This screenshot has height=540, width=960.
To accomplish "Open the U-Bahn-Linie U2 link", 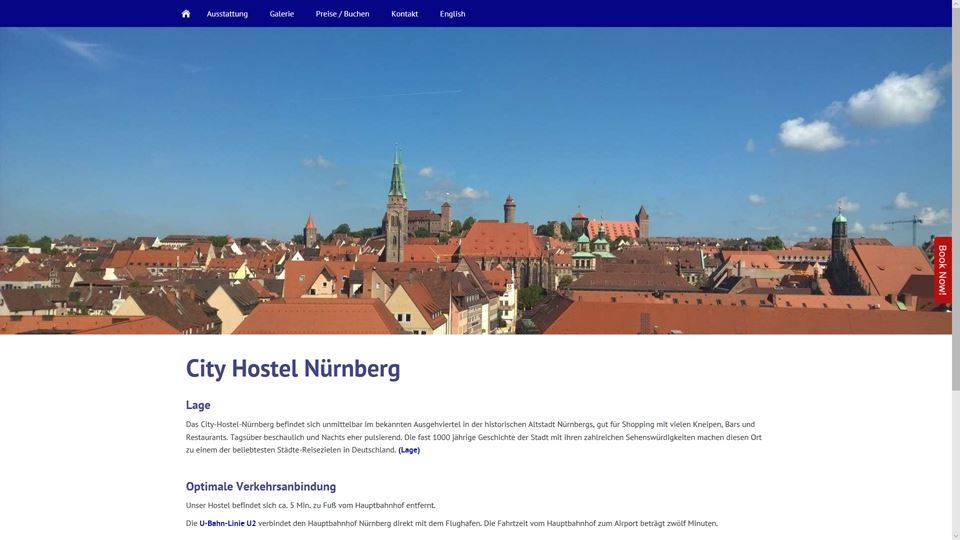I will point(227,523).
